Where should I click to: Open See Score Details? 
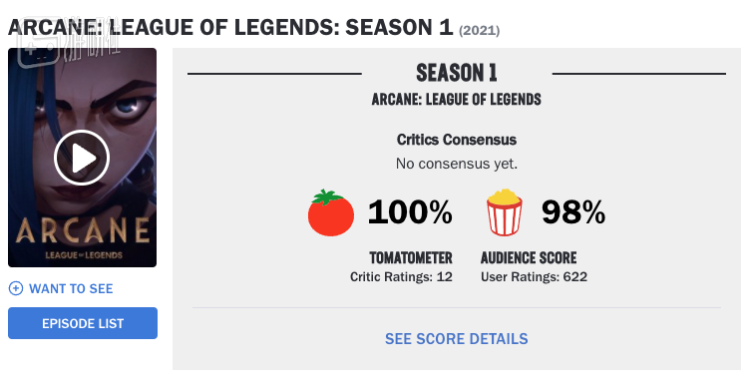[456, 338]
